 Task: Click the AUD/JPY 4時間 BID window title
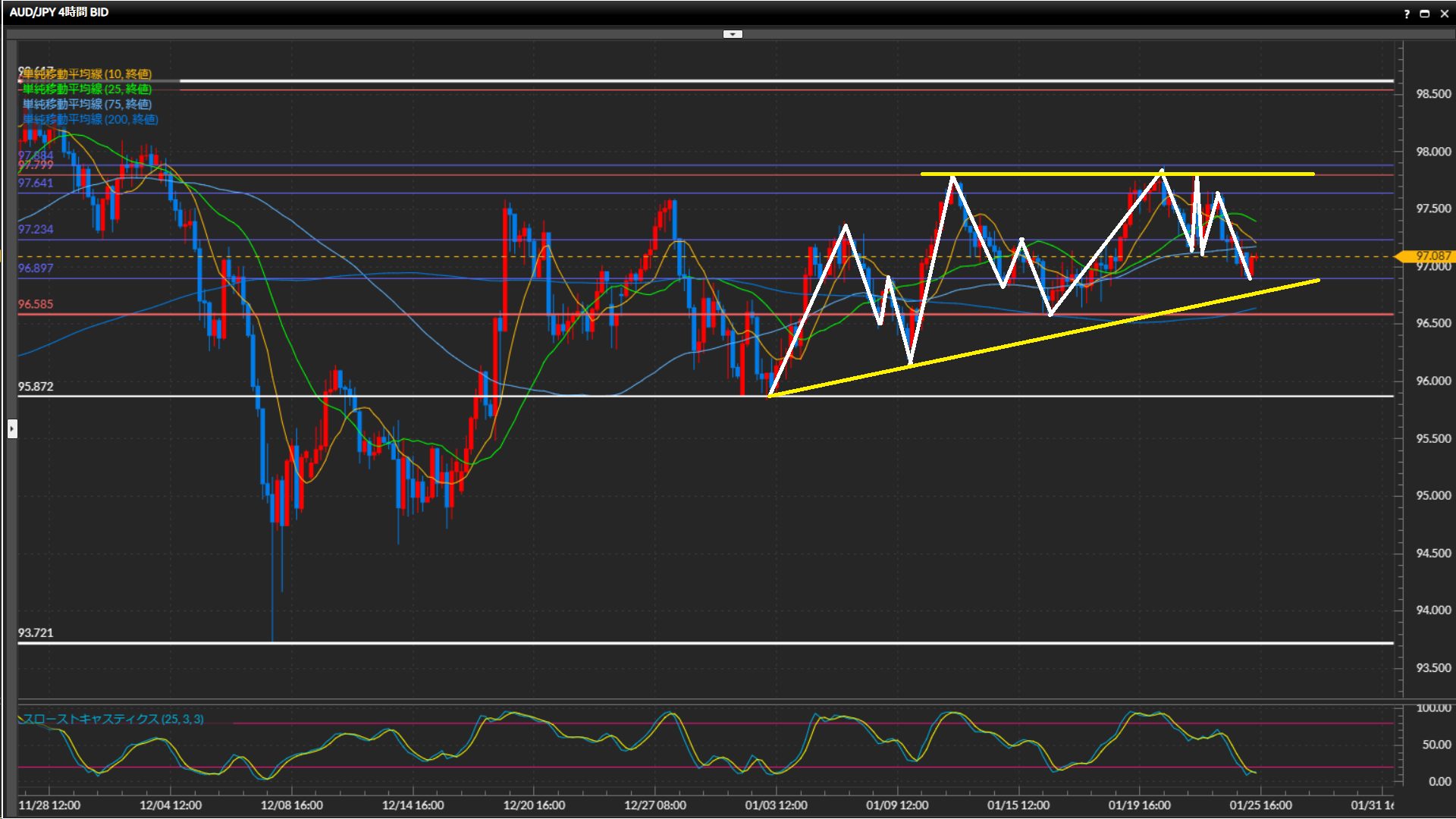point(59,12)
